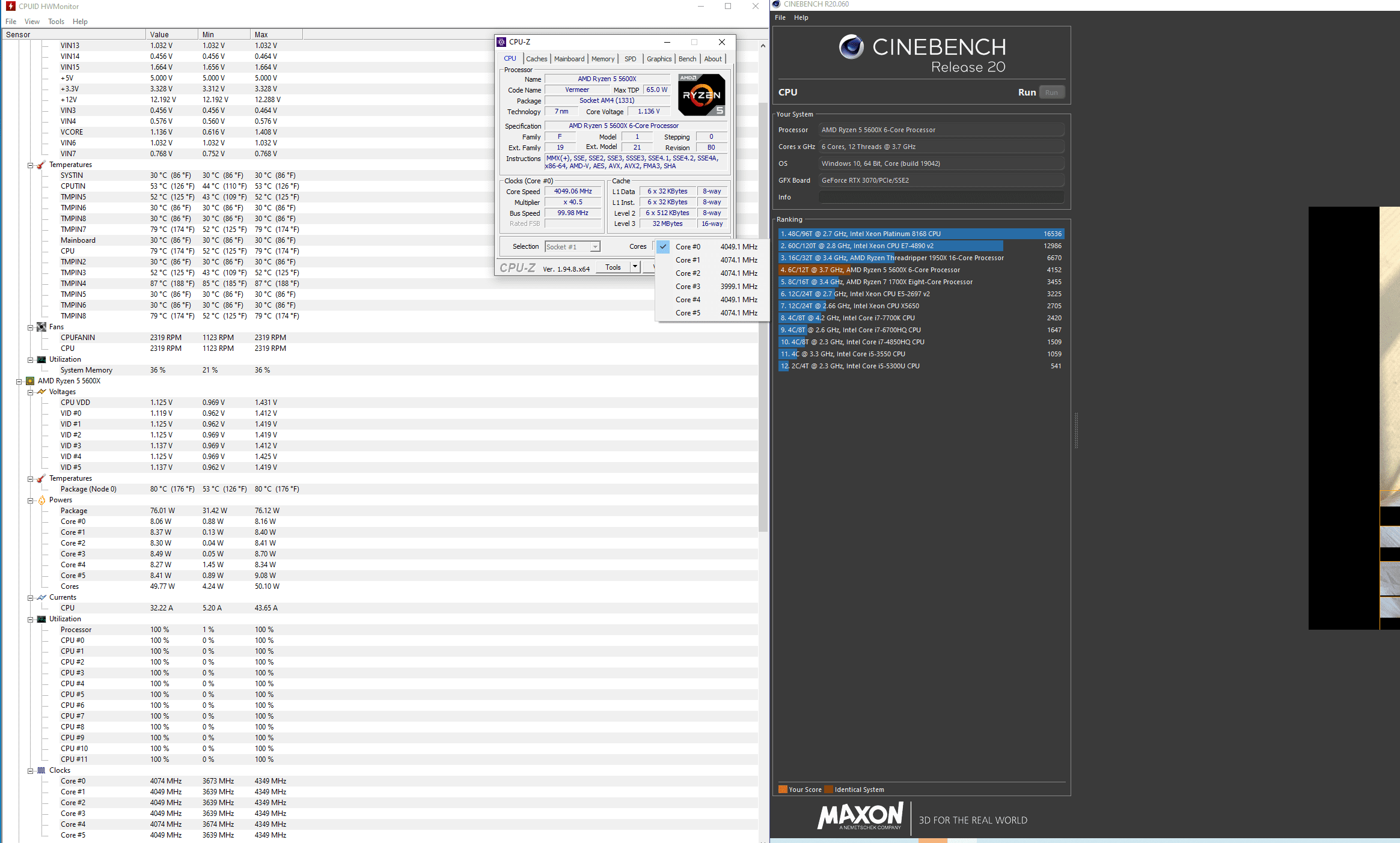Image resolution: width=1400 pixels, height=843 pixels.
Task: Select the Package (Node 0) temperature row
Action: 379,489
